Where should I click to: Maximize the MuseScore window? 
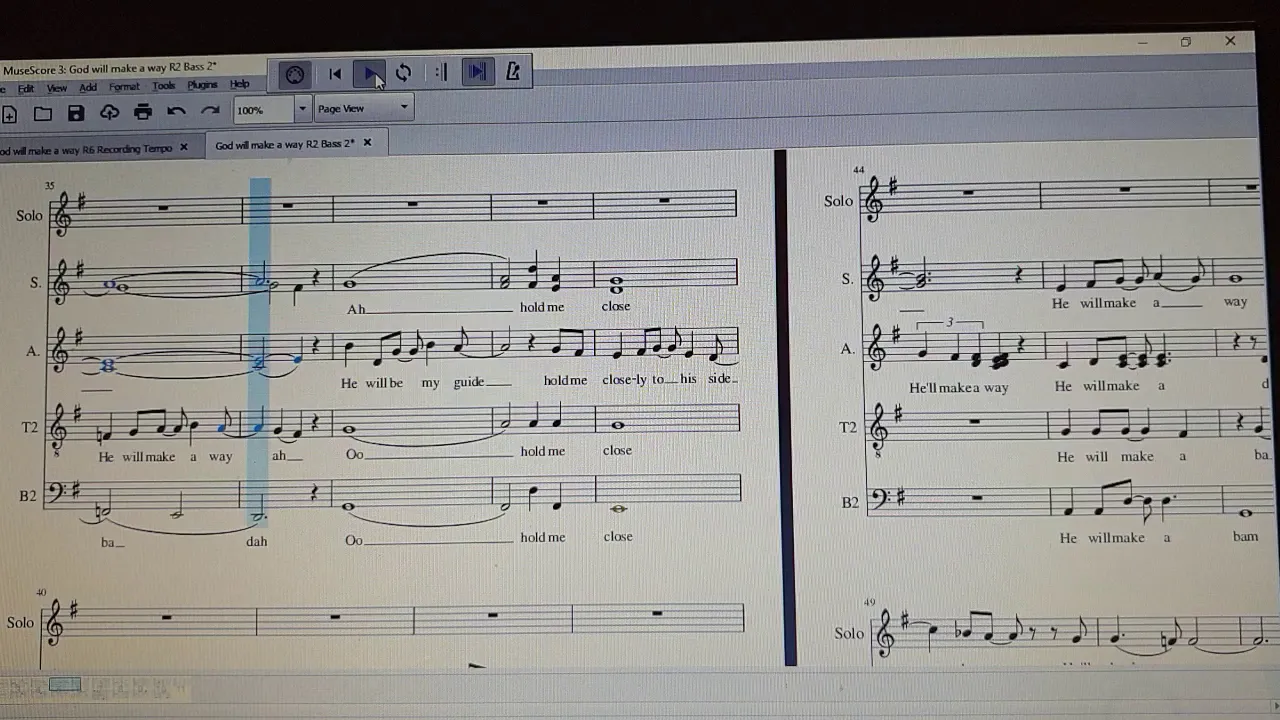1185,42
